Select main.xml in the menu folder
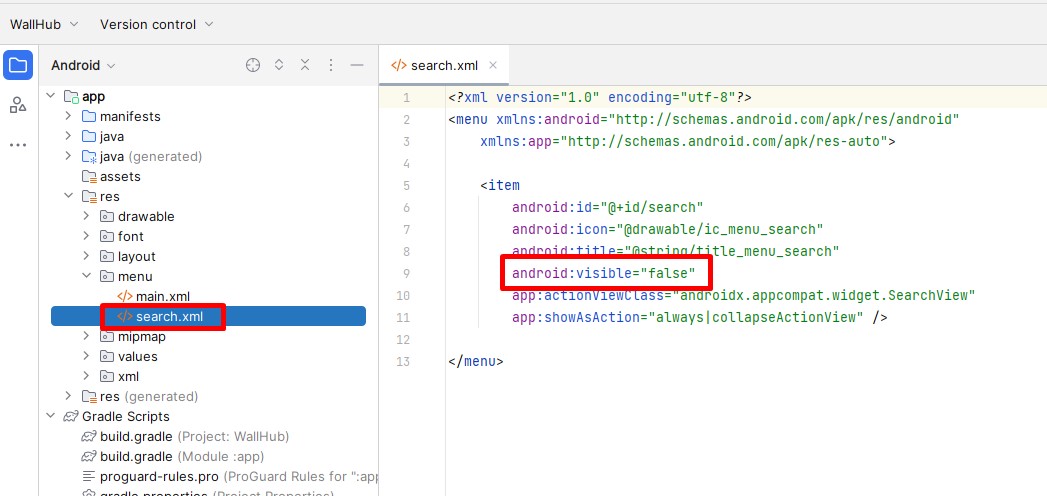Screen dimensions: 1047x496 click(163, 296)
